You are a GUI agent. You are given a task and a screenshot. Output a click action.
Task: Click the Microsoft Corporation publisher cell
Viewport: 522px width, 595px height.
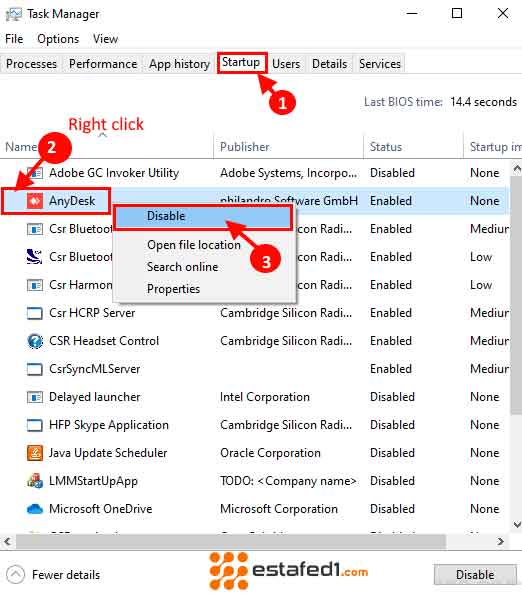pyautogui.click(x=279, y=509)
